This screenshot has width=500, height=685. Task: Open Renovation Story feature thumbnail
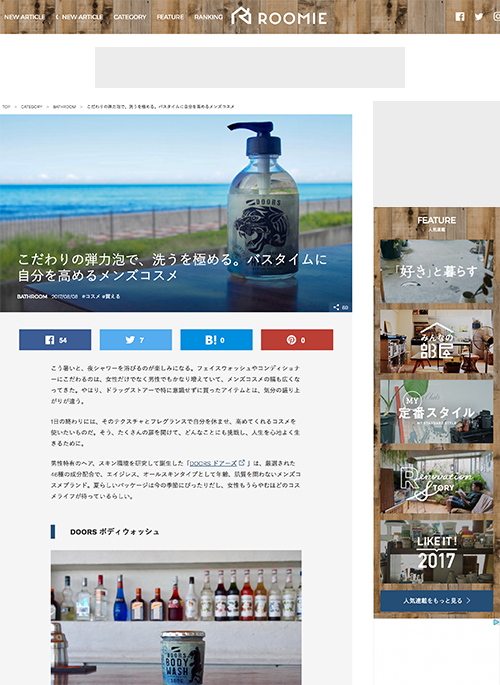pyautogui.click(x=437, y=482)
